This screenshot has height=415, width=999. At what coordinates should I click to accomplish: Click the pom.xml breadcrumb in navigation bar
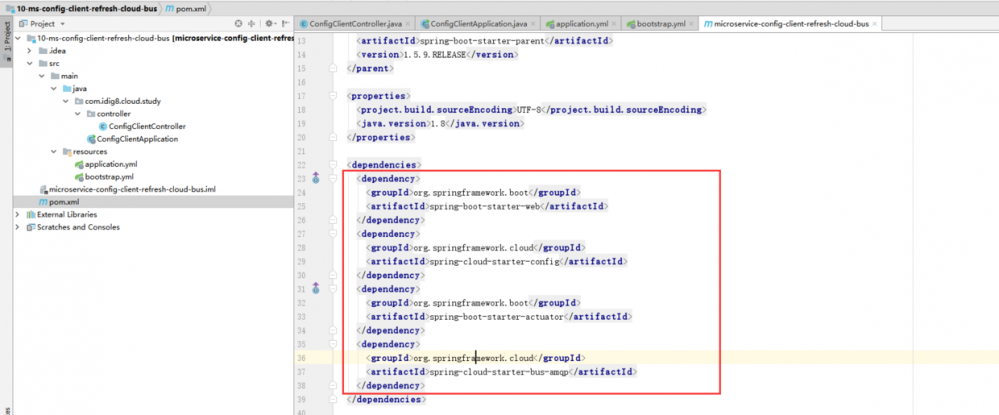[x=186, y=9]
